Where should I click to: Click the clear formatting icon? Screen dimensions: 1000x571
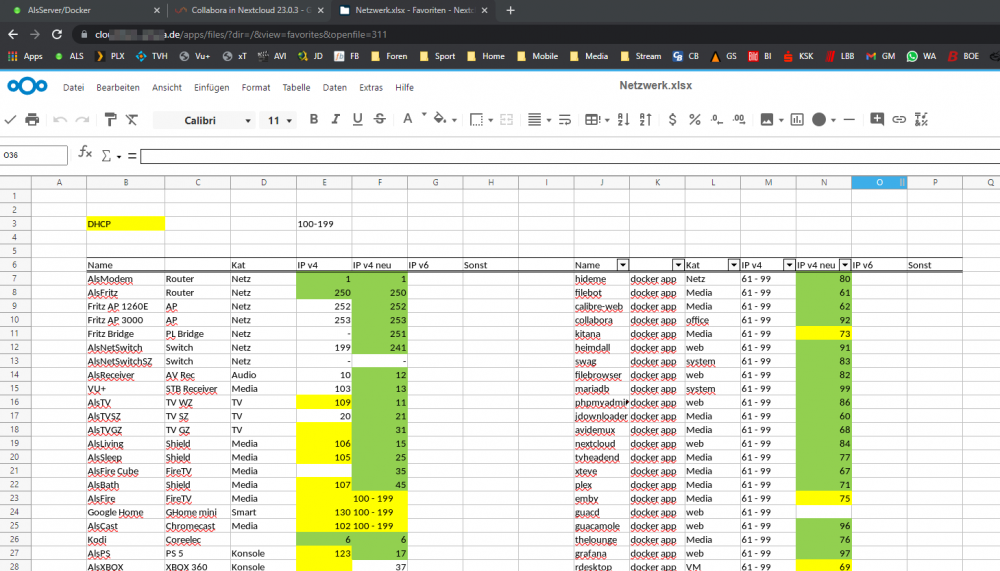click(x=132, y=119)
